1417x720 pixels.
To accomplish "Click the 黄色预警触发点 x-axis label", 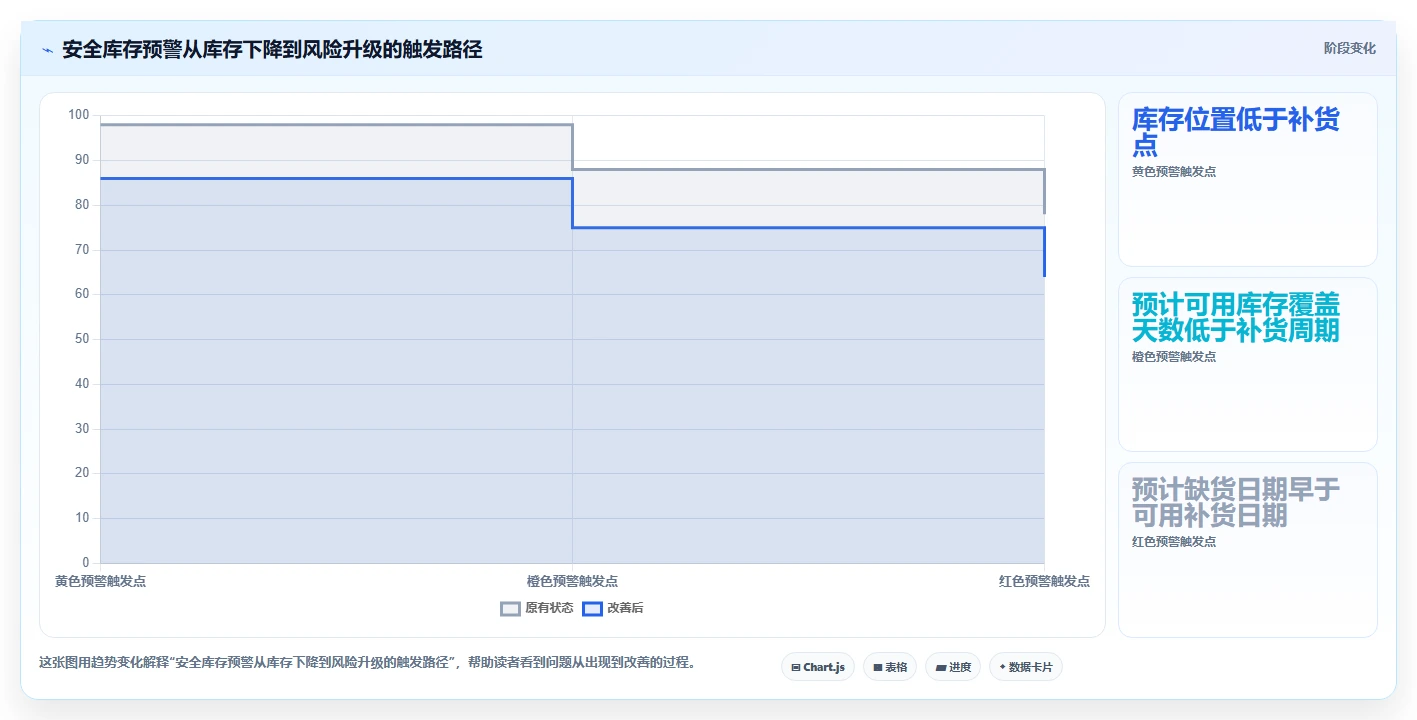I will [x=100, y=581].
